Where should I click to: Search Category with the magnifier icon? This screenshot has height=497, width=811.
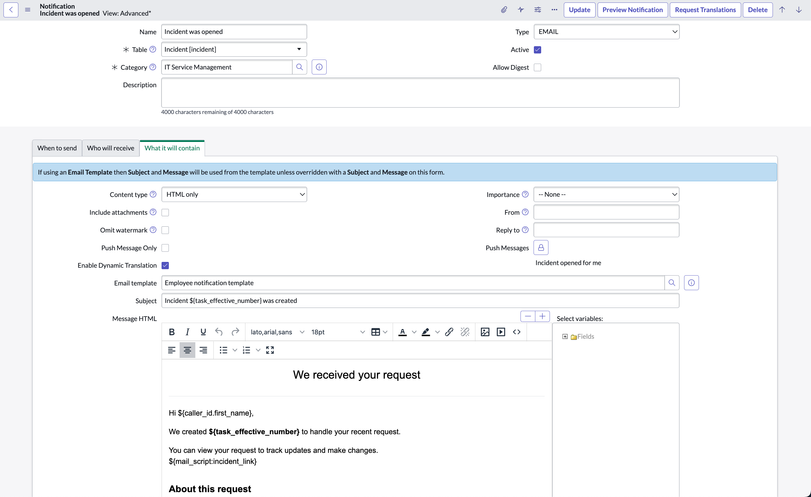point(299,67)
